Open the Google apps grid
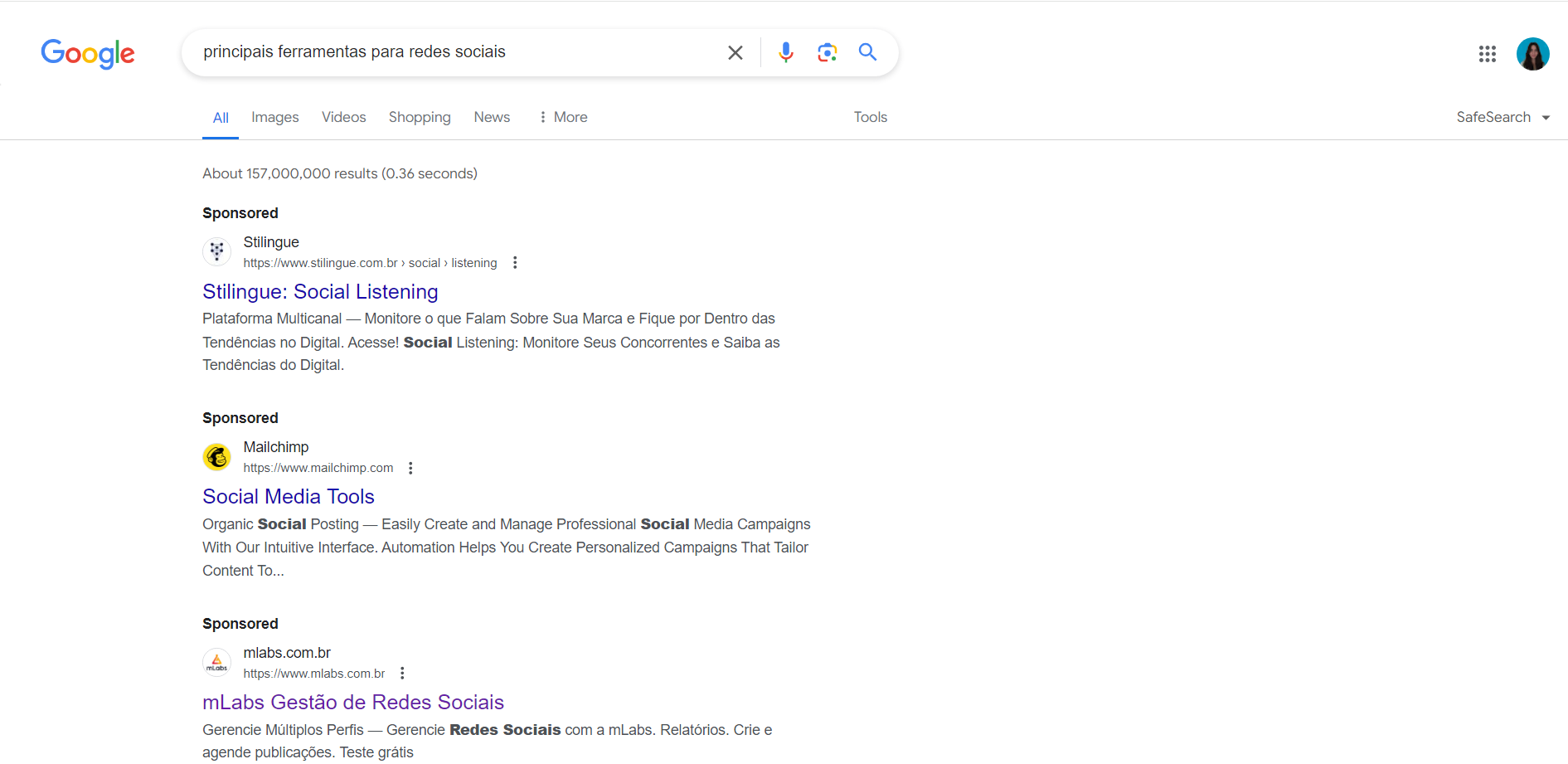The height and width of the screenshot is (764, 1568). pos(1487,54)
